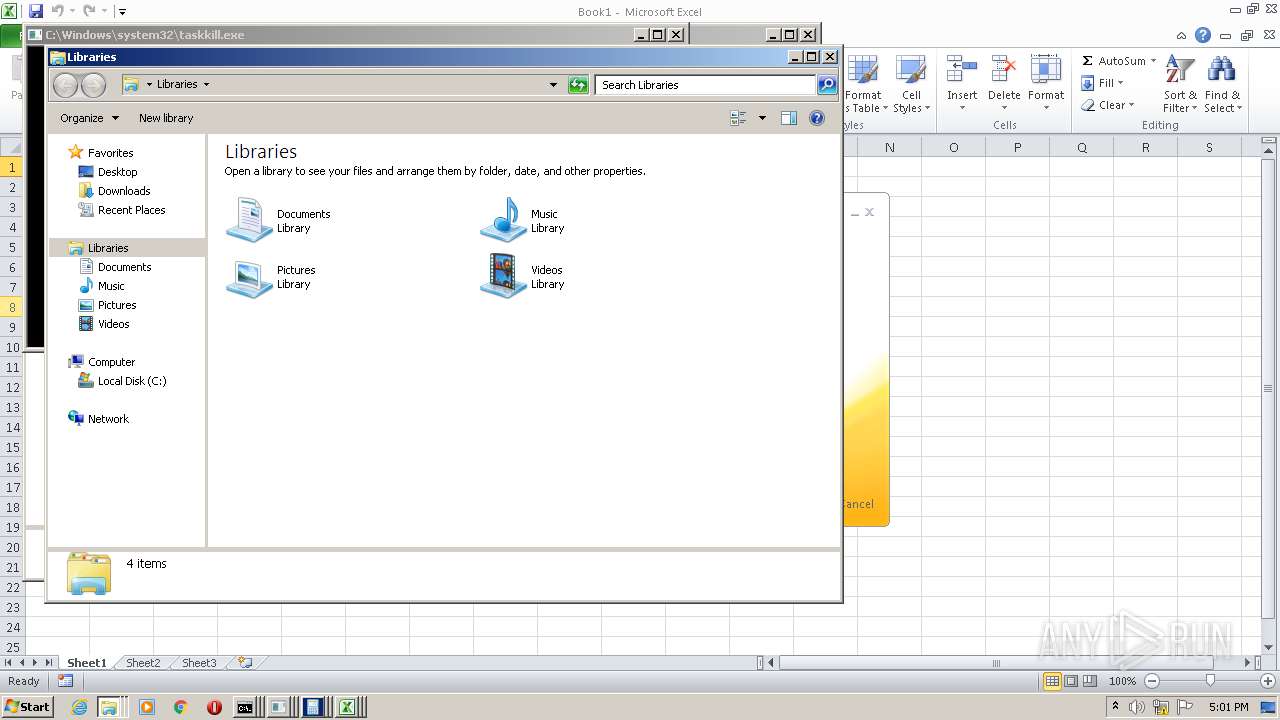Switch to Page Layout view in status bar
The width and height of the screenshot is (1280, 720).
(x=1071, y=681)
